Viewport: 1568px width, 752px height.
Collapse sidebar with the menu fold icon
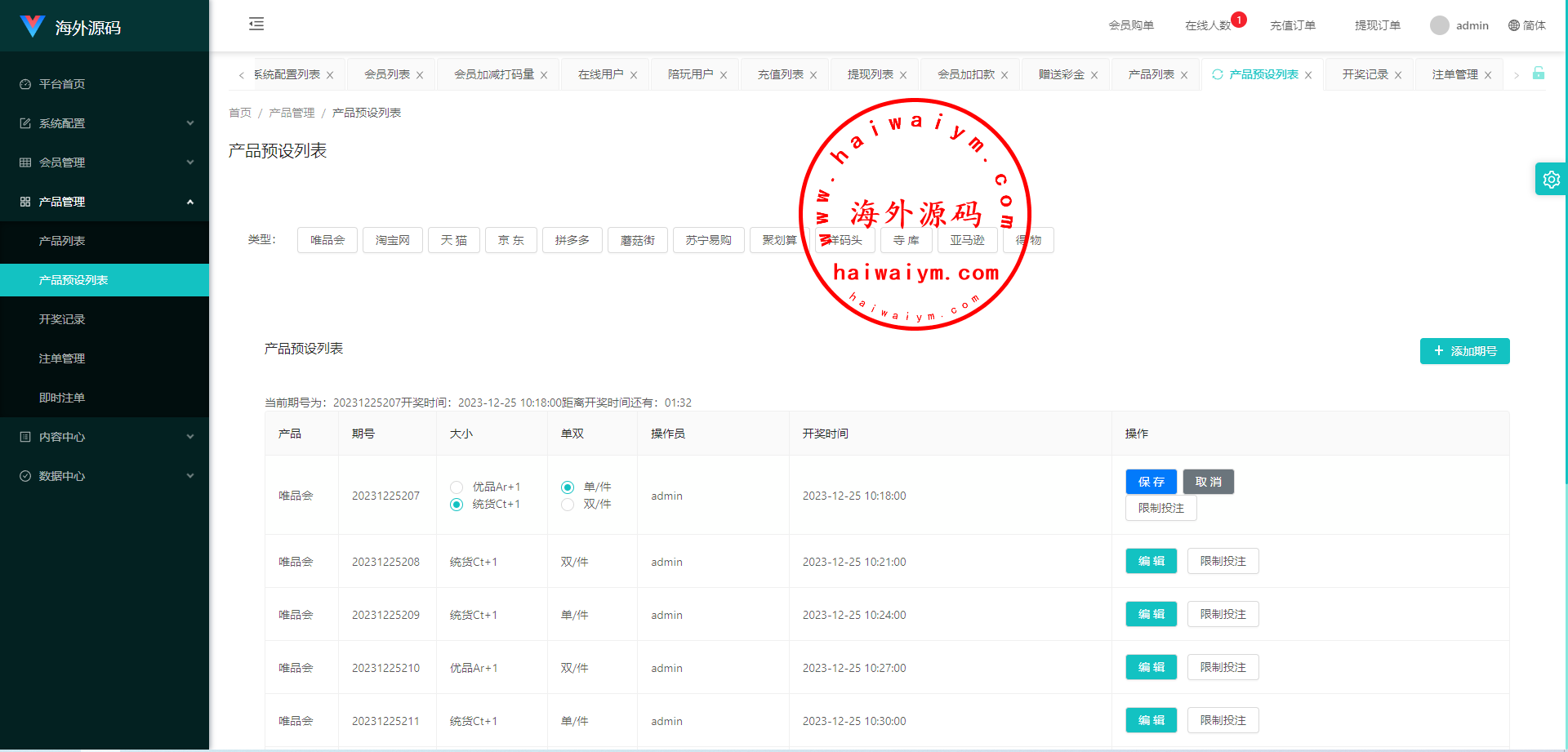256,24
